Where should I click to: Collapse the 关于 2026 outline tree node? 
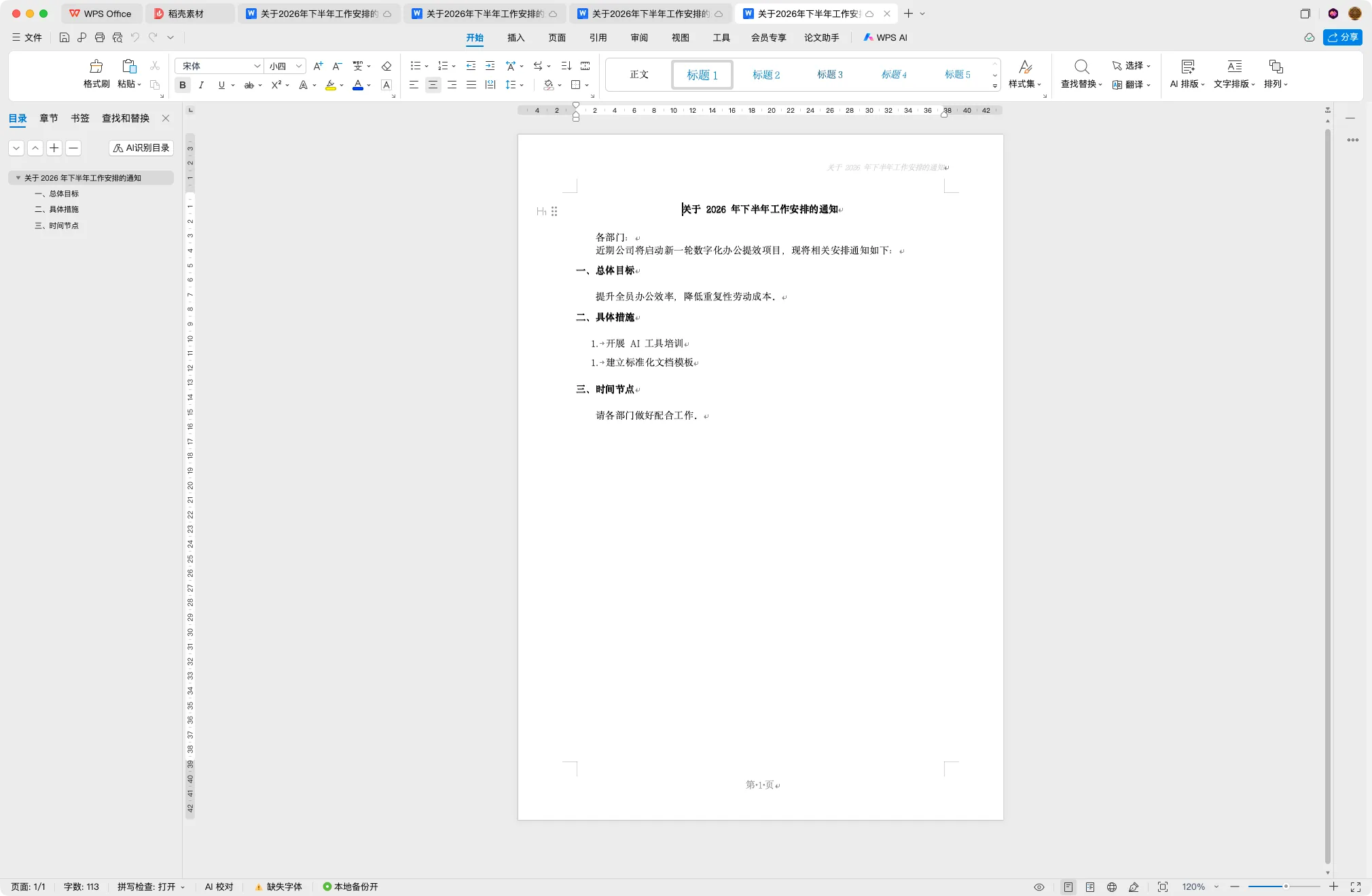(x=18, y=178)
